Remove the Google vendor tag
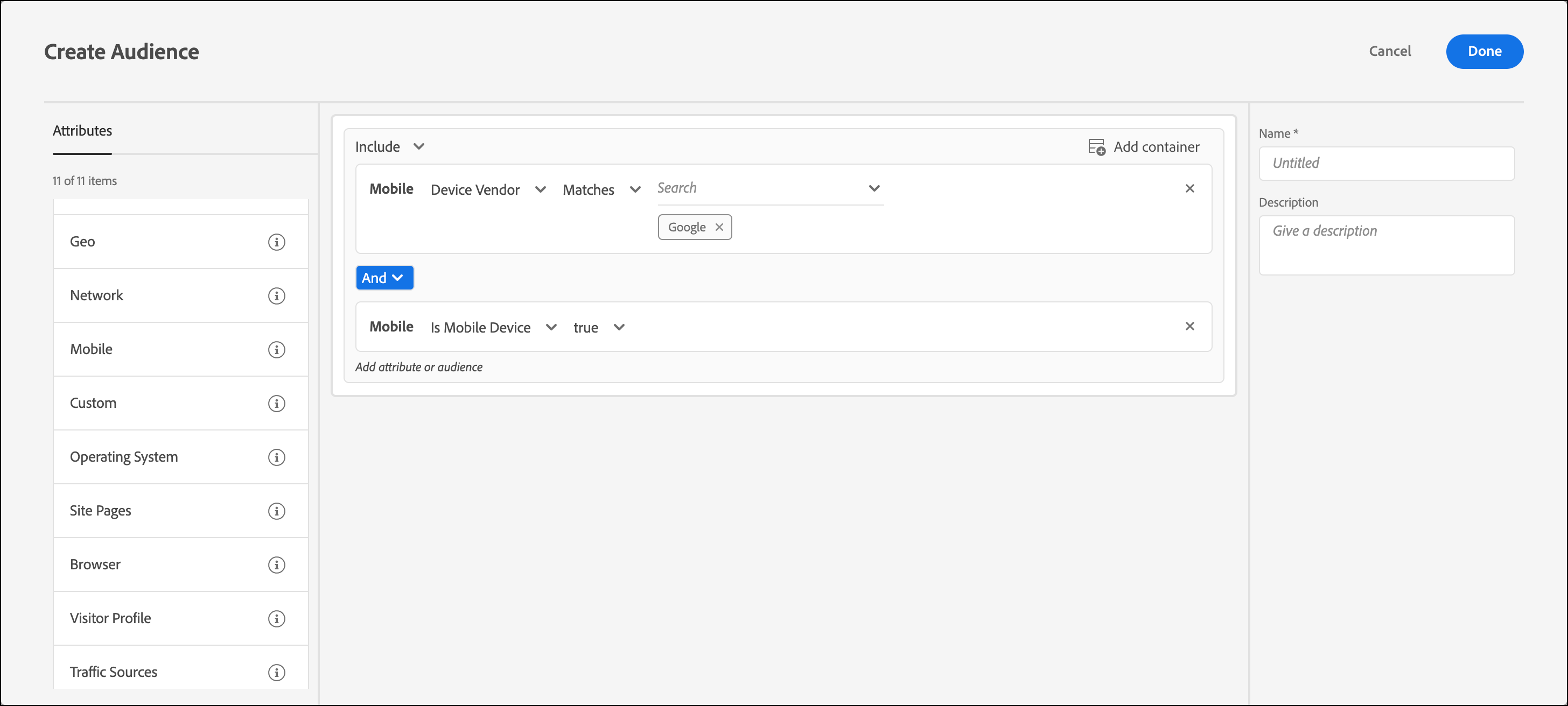 point(719,228)
